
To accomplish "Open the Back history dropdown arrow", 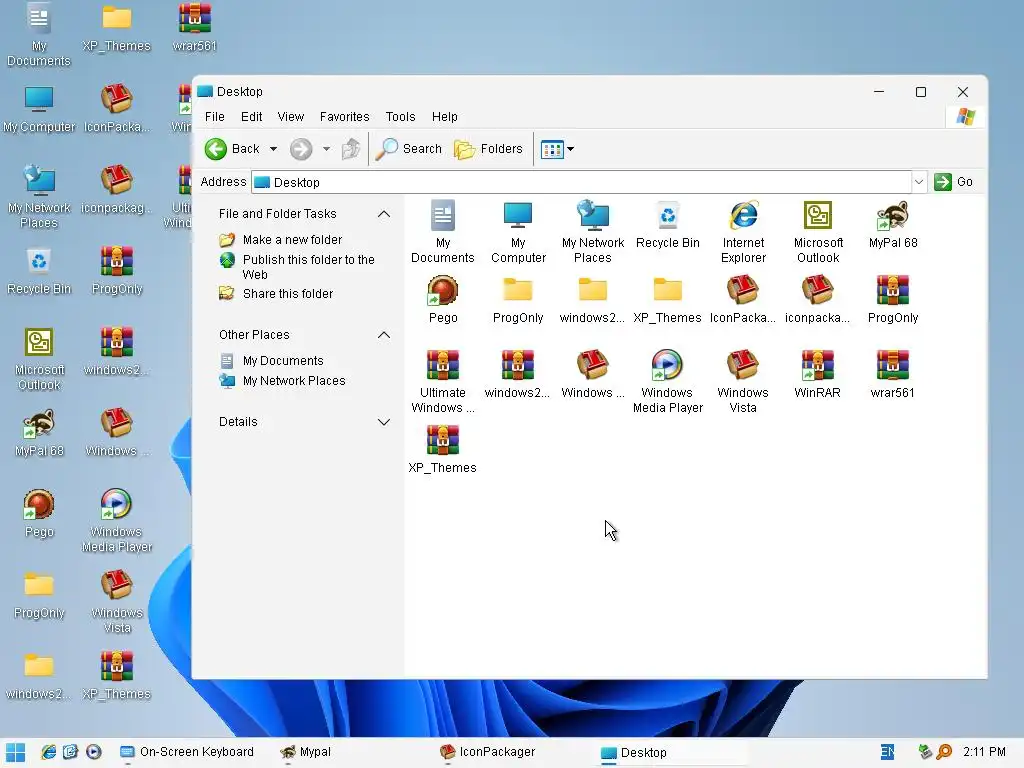I will [274, 149].
